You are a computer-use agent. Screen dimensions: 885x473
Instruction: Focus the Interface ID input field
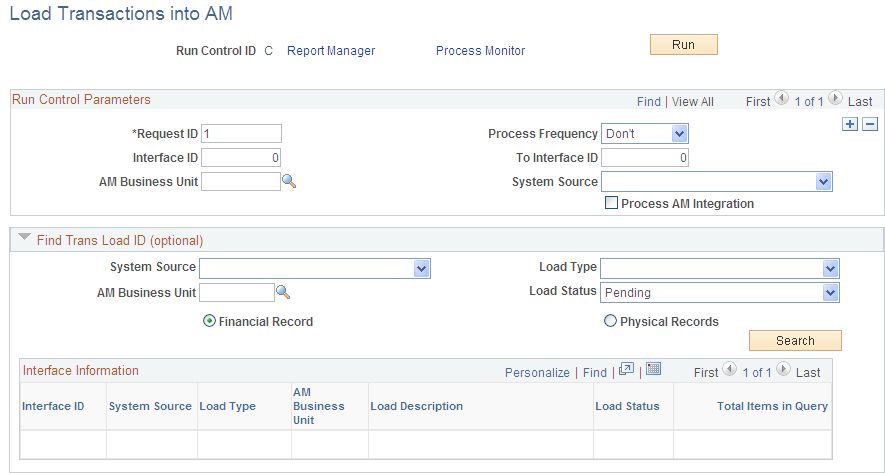coord(241,157)
